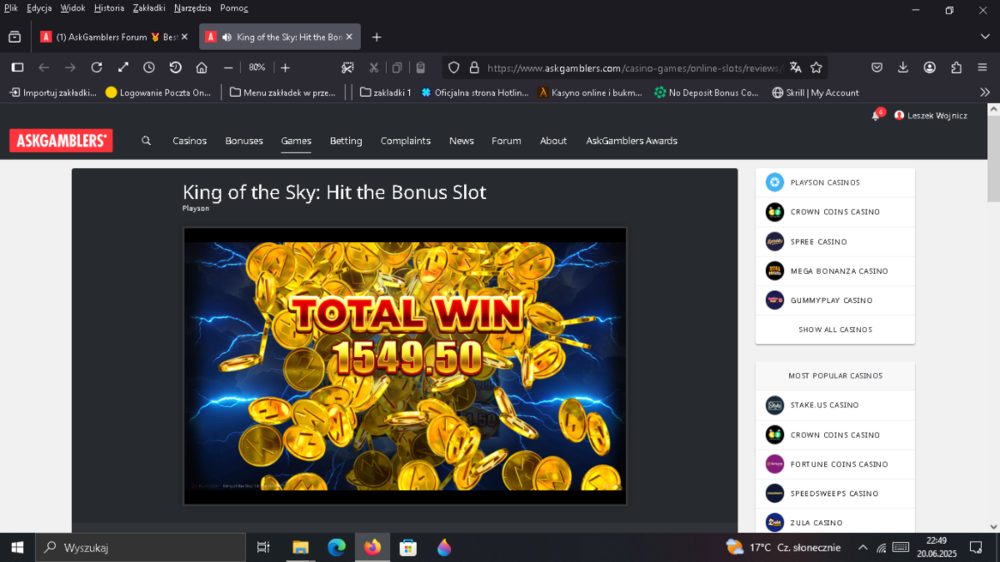Open the Leszek Wojnicz profile menu
Screen dimensions: 1000x562
pos(930,115)
